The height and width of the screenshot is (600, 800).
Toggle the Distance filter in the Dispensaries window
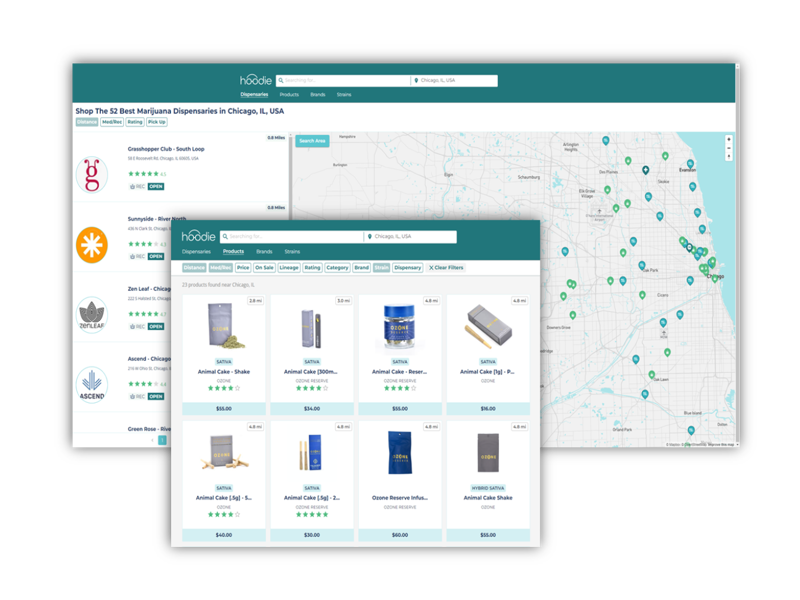click(87, 122)
